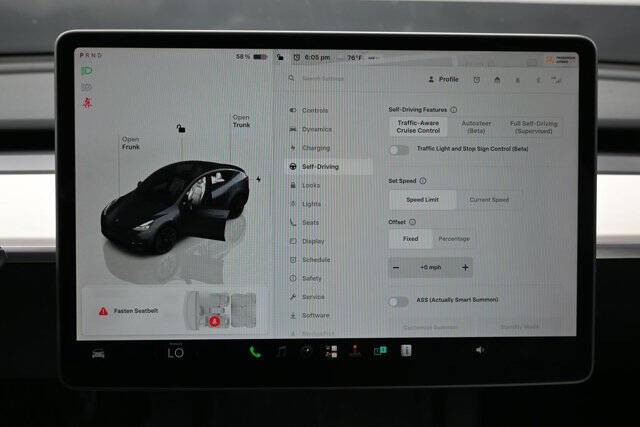Open the Profile menu
Screen dimensions: 640x427
[x=443, y=80]
